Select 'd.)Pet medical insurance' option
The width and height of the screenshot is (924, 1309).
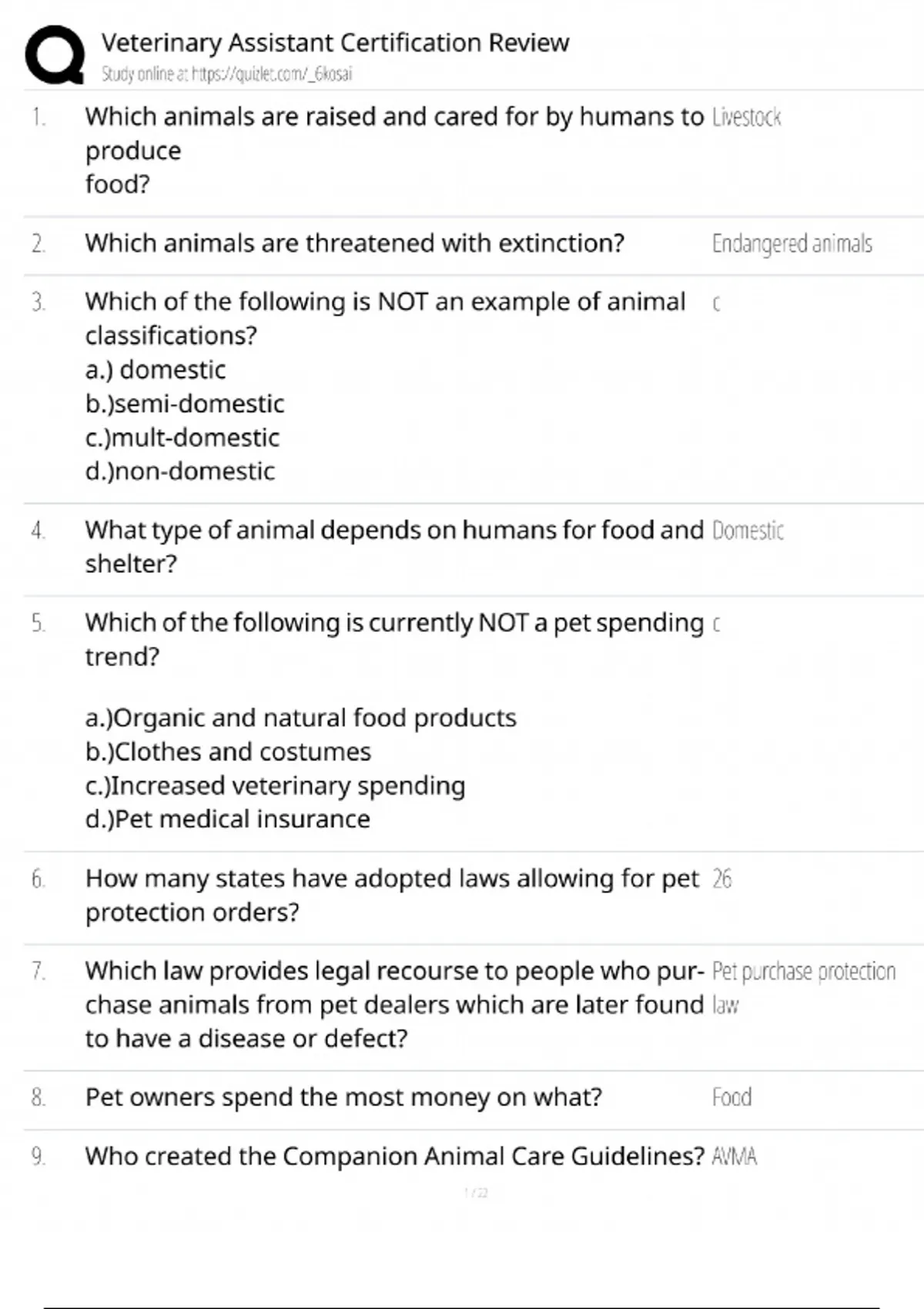tap(227, 819)
